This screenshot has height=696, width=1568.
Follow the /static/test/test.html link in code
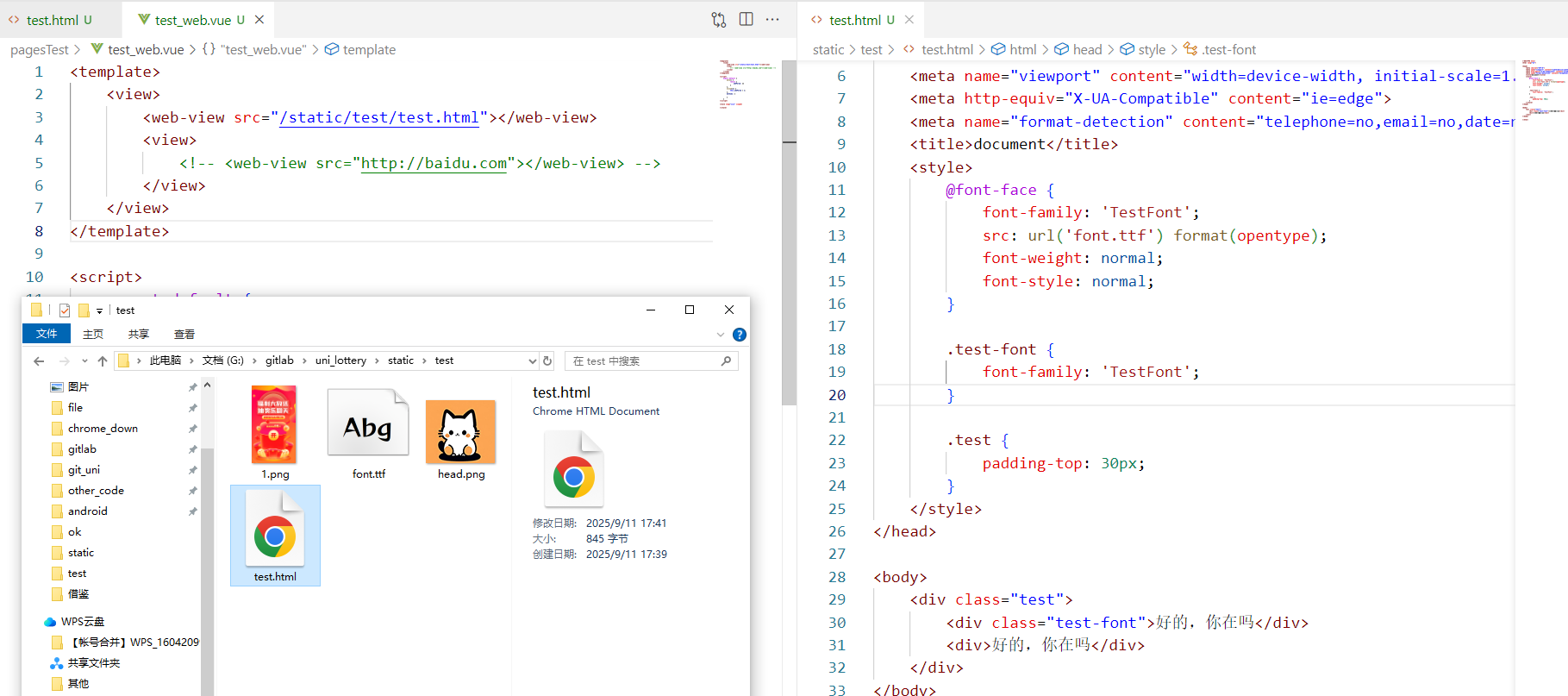(379, 117)
